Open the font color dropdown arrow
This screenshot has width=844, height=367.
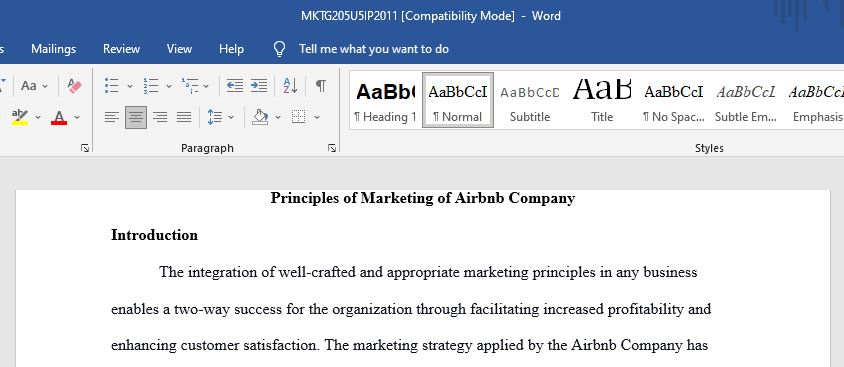(77, 117)
